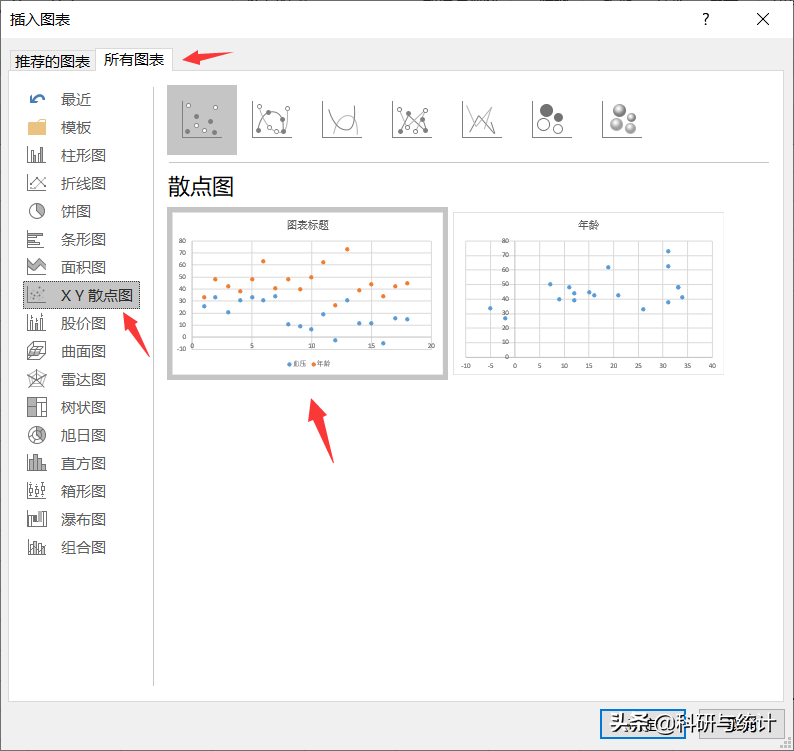
Task: Choose the 饼图 pie chart category
Action: pos(82,211)
